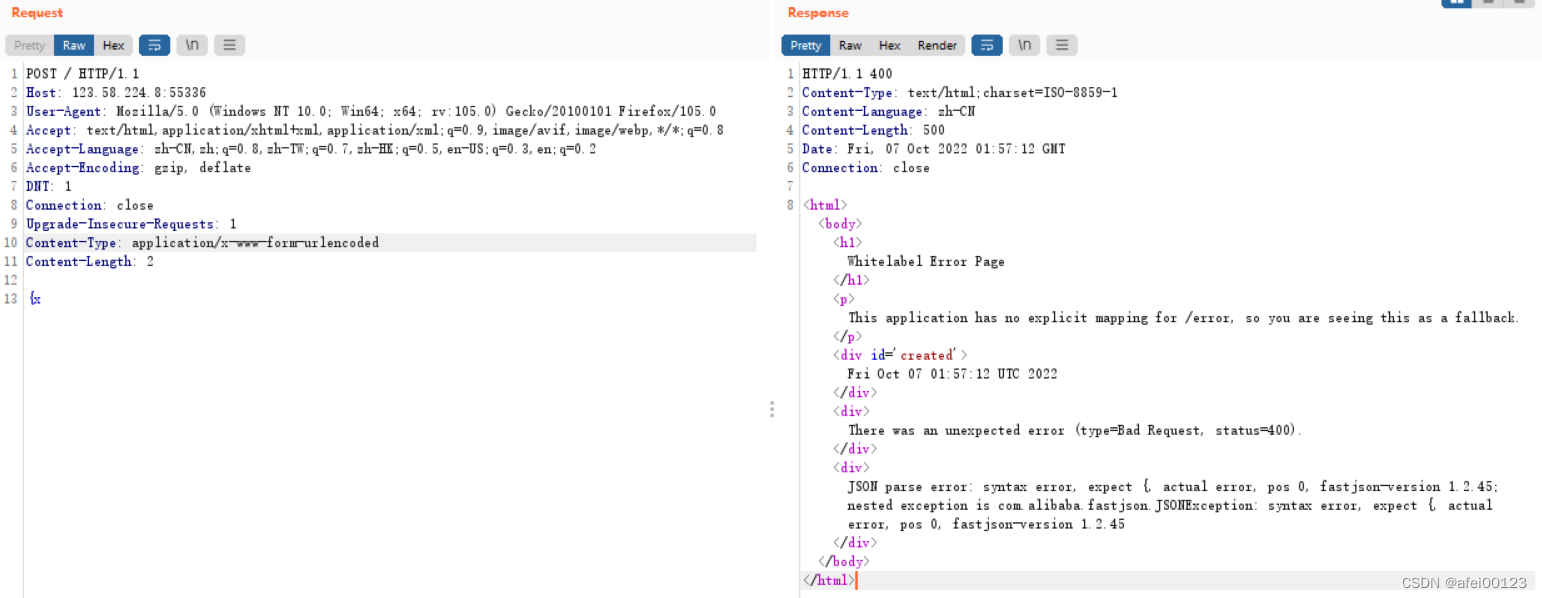The image size is (1542, 598).
Task: Open the panel divider options via the three dots
Action: [x=772, y=409]
